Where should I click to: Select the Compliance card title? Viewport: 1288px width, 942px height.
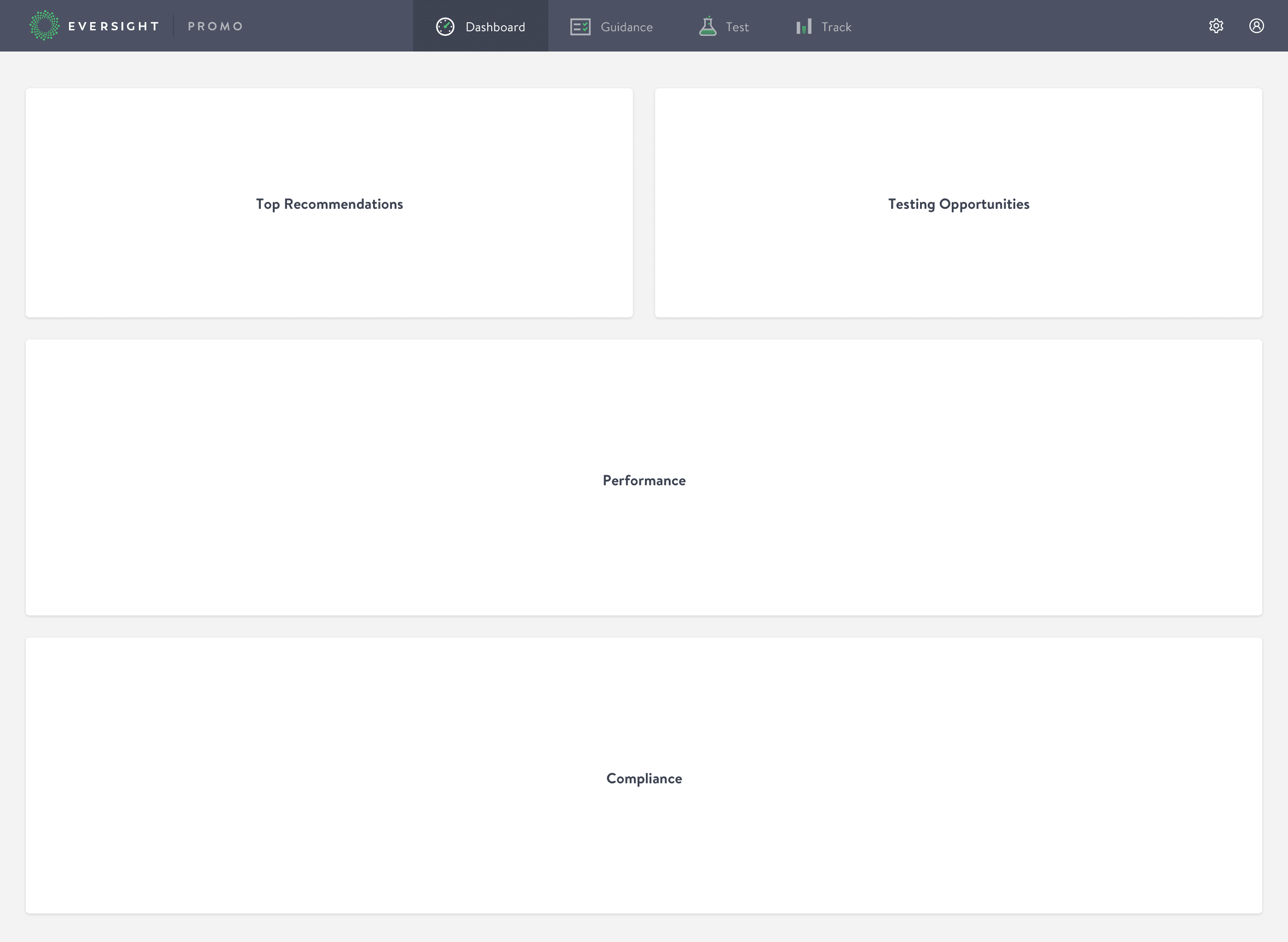point(644,778)
